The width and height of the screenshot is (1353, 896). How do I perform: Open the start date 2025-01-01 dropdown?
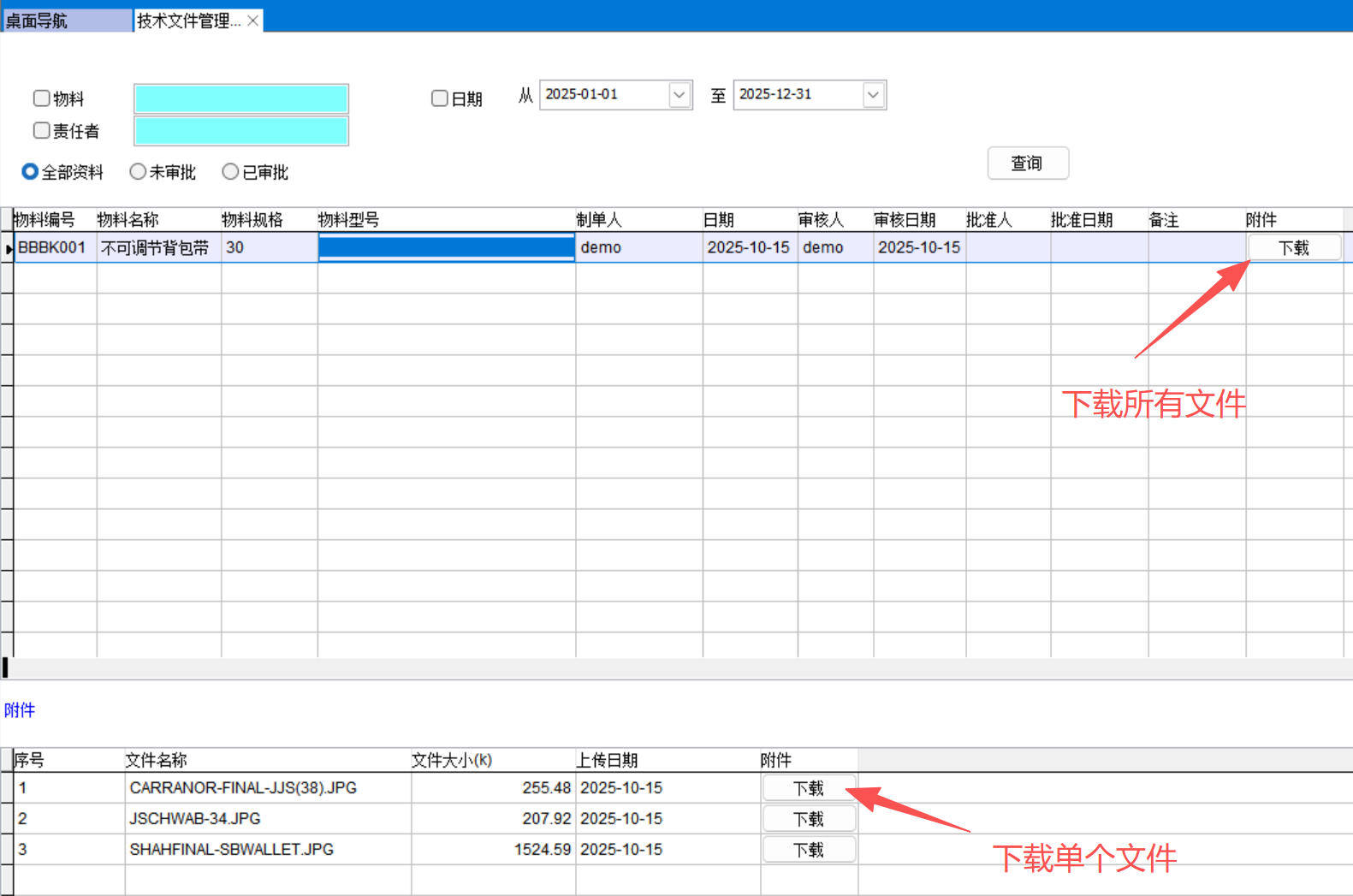tap(679, 95)
